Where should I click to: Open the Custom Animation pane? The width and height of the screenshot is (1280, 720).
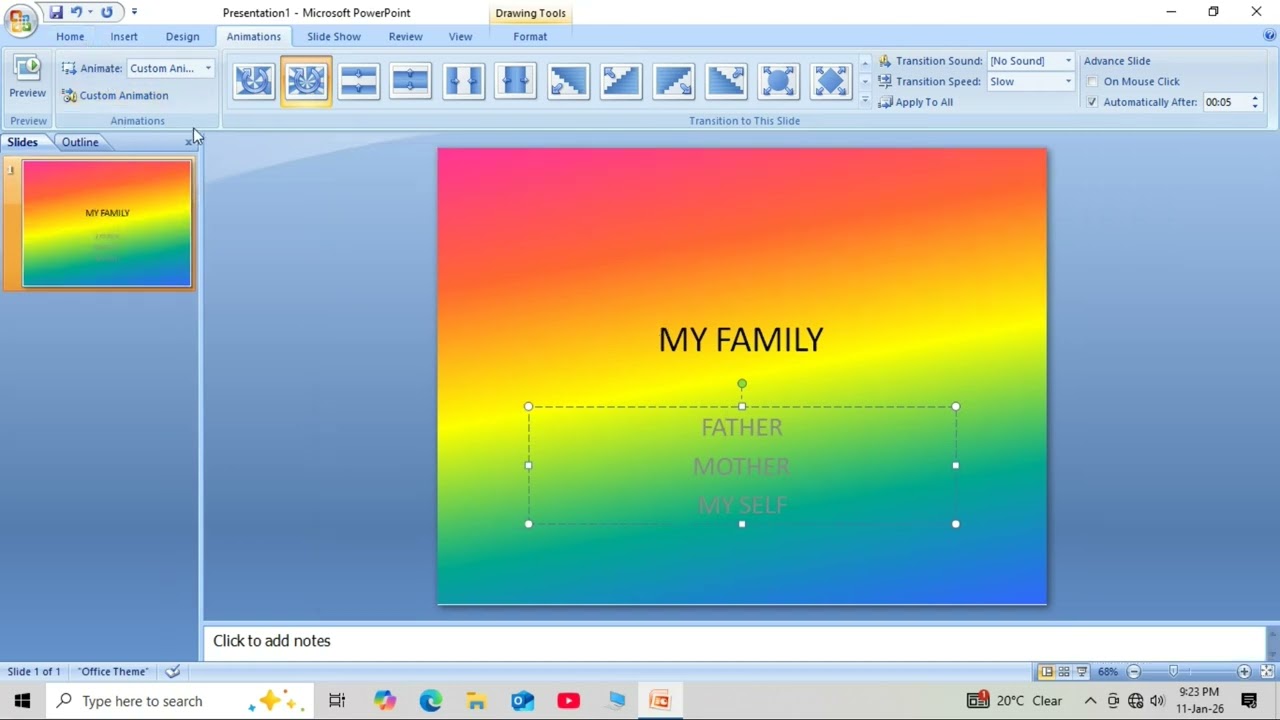[x=115, y=96]
